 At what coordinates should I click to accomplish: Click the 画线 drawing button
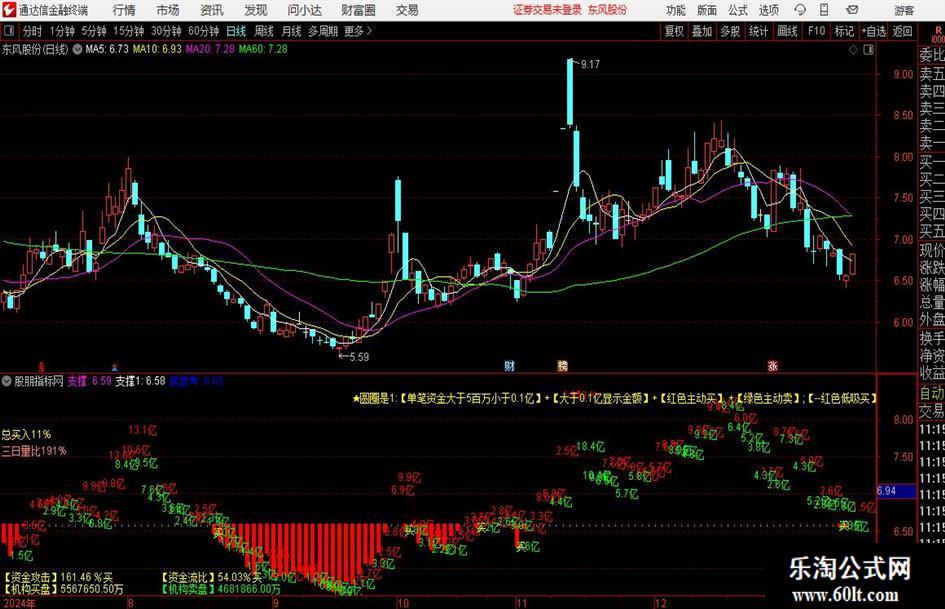click(x=788, y=31)
